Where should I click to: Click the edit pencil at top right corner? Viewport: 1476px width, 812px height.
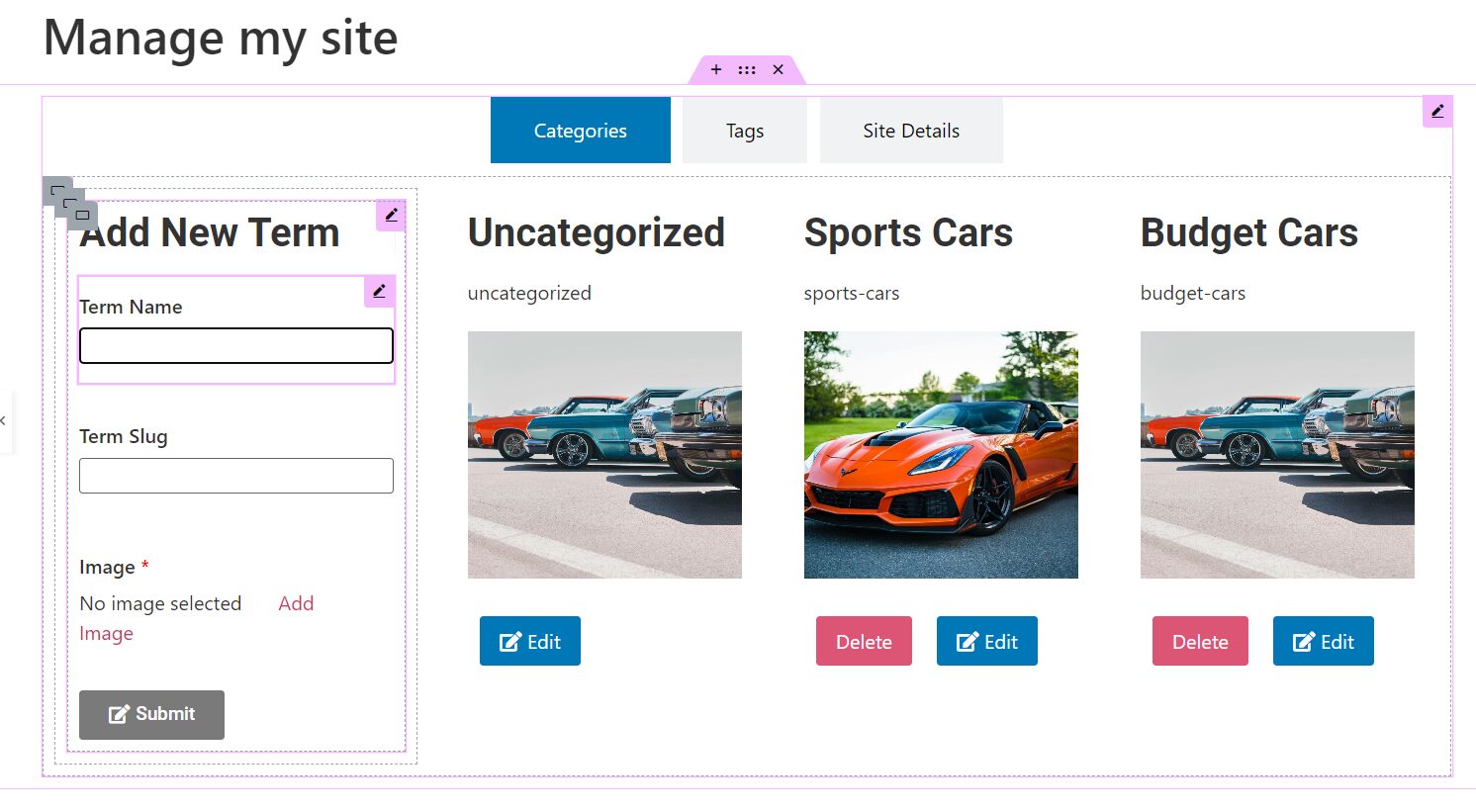point(1437,112)
